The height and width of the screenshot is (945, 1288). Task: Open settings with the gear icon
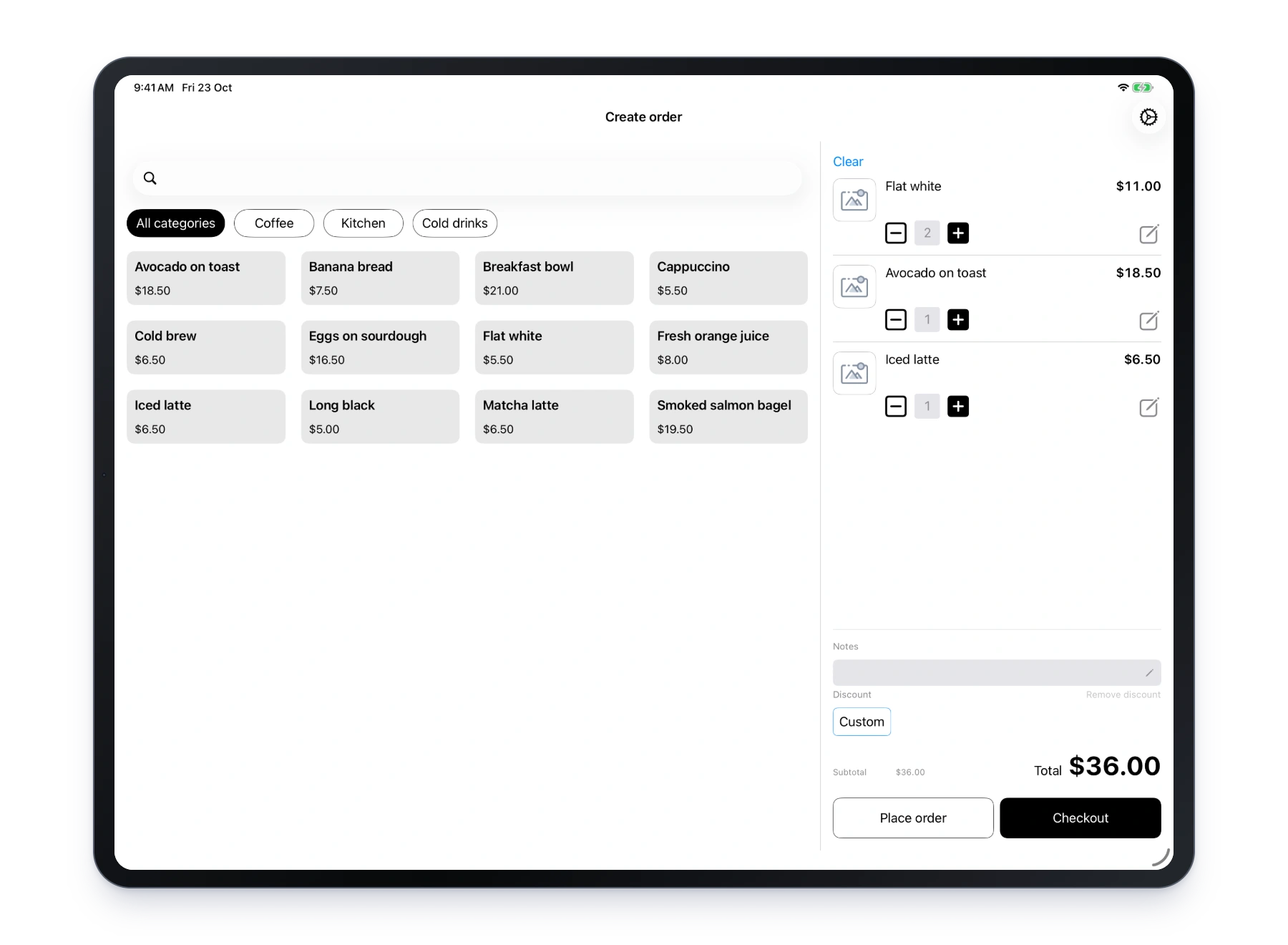click(1148, 117)
